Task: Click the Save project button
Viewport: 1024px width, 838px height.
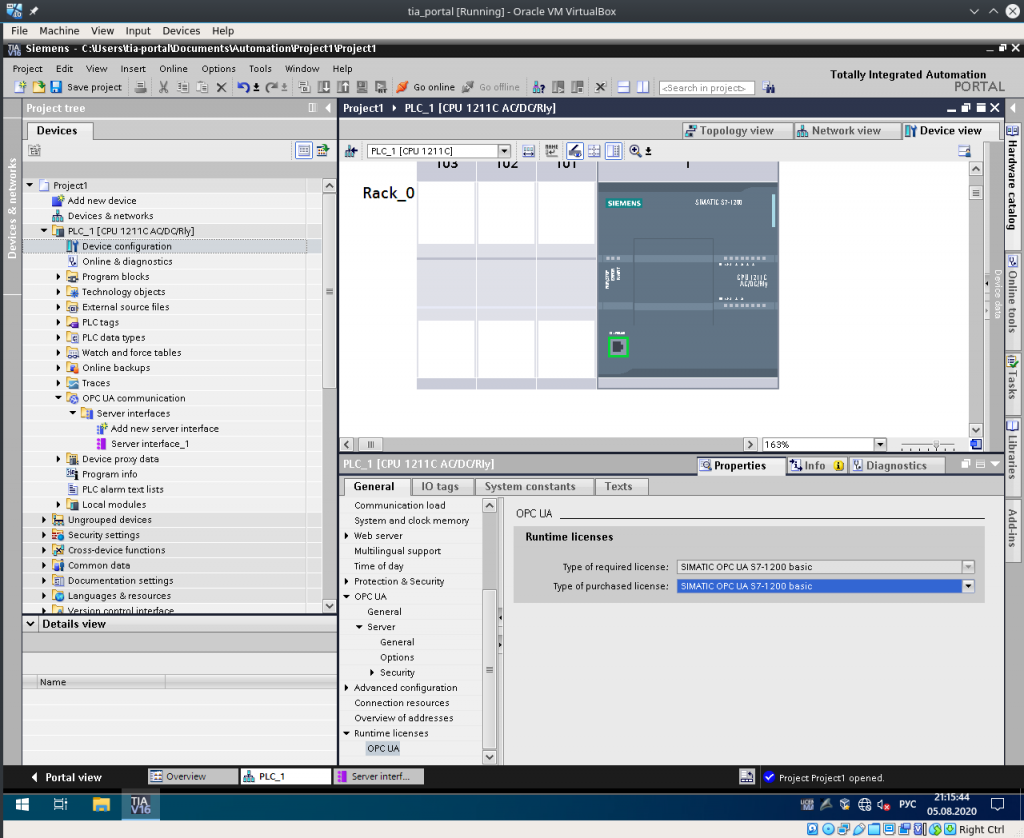Action: point(86,87)
